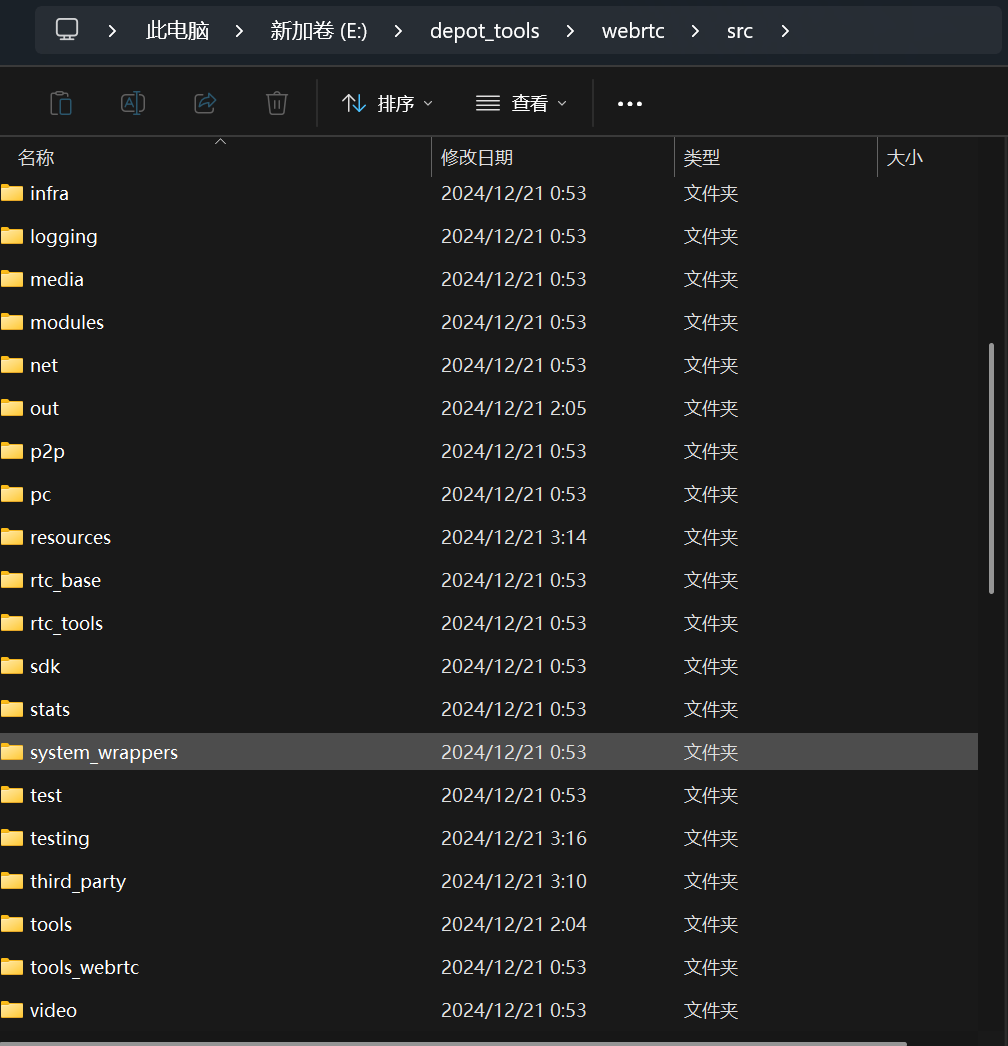Viewport: 1008px width, 1046px height.
Task: Expand the chevron after the monitor icon
Action: tap(112, 31)
